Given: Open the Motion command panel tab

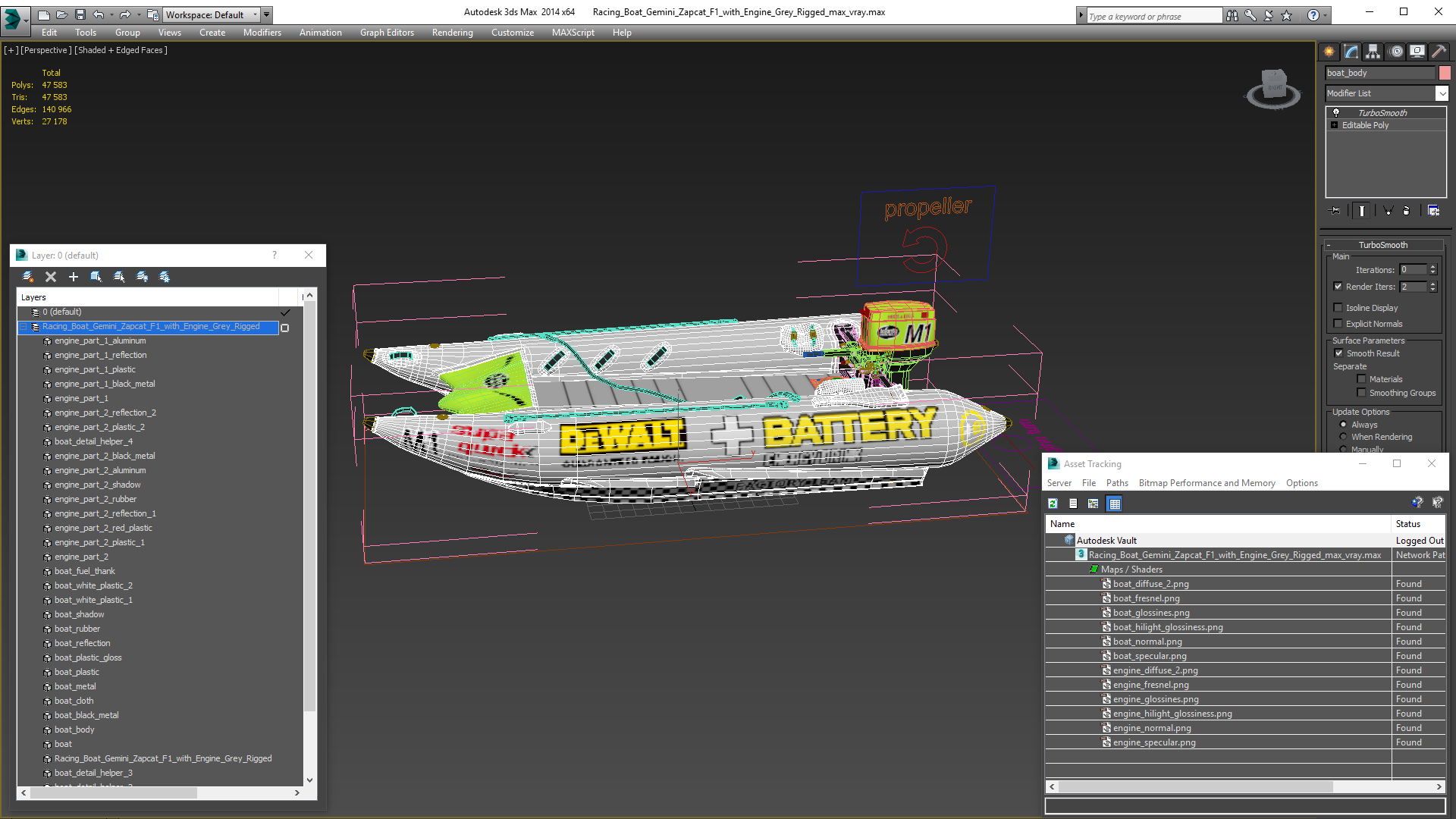Looking at the screenshot, I should pos(1396,52).
